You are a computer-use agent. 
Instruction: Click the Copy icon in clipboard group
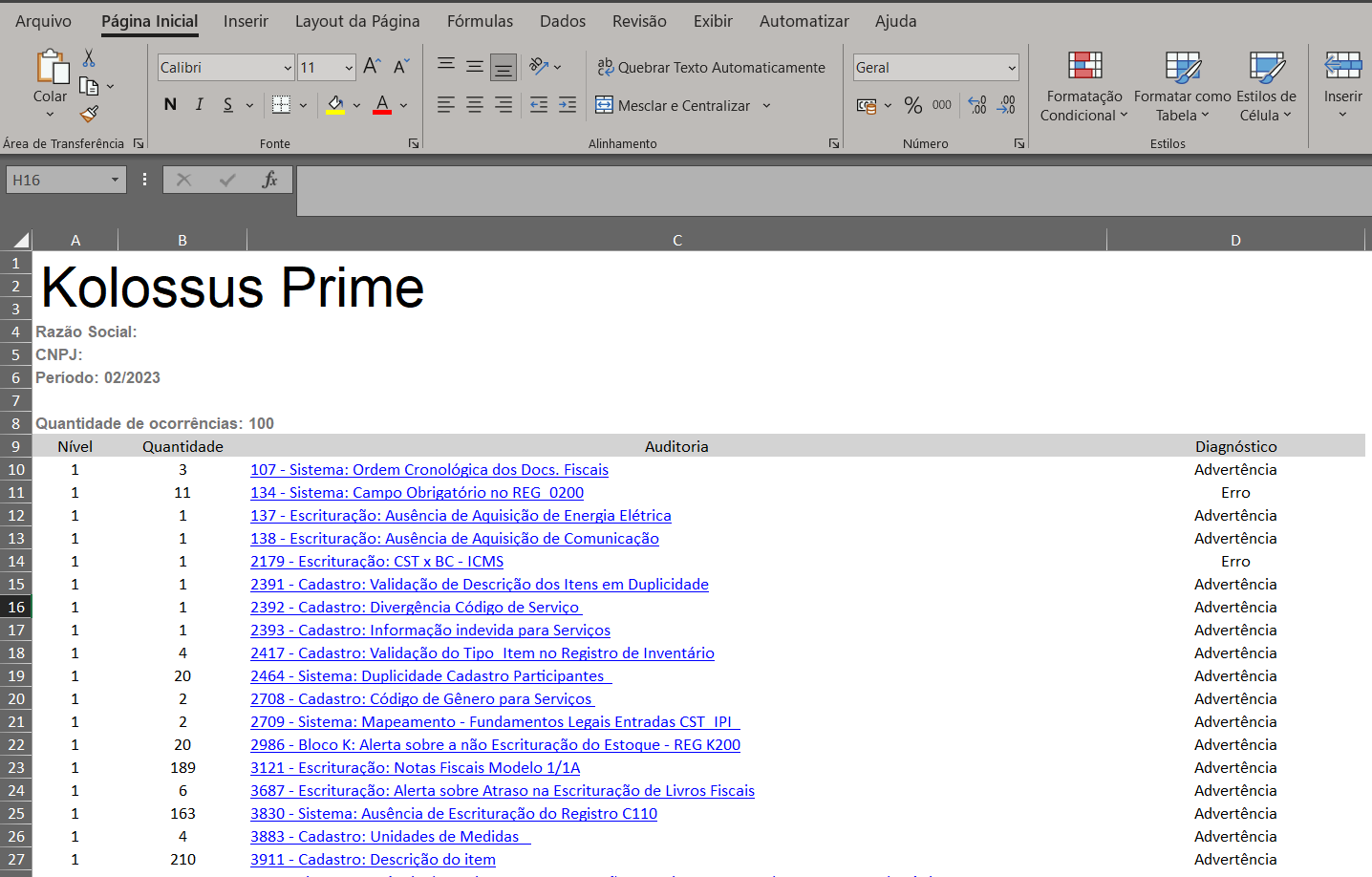click(x=89, y=86)
